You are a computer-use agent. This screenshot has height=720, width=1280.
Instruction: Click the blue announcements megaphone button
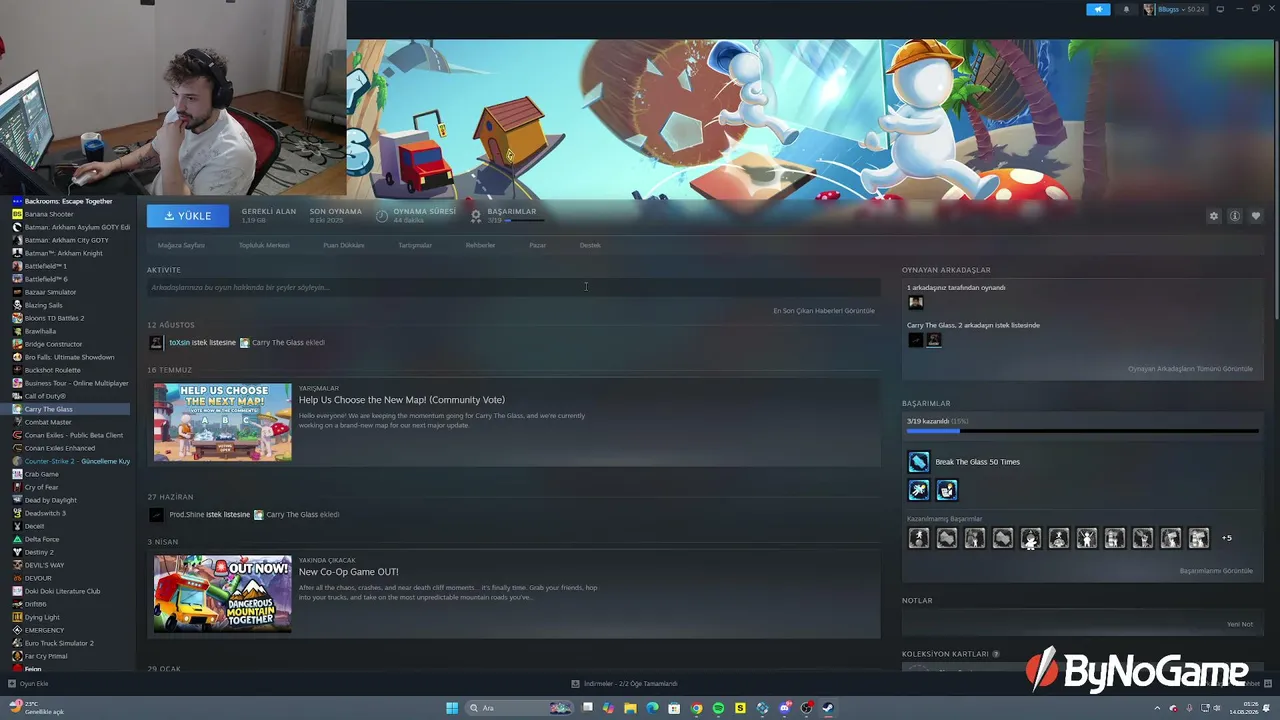[x=1098, y=9]
